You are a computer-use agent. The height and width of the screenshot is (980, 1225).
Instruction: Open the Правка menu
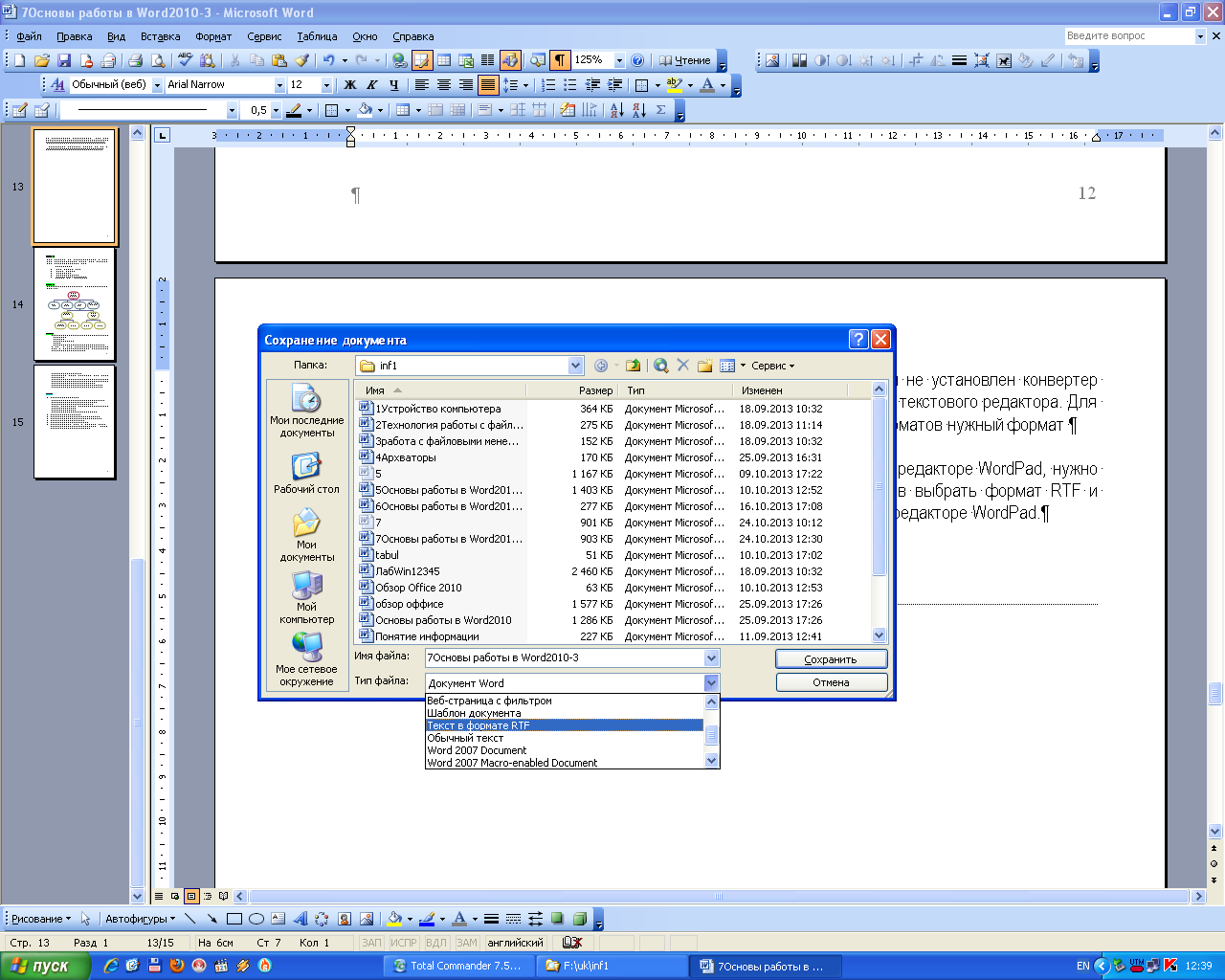pyautogui.click(x=74, y=36)
